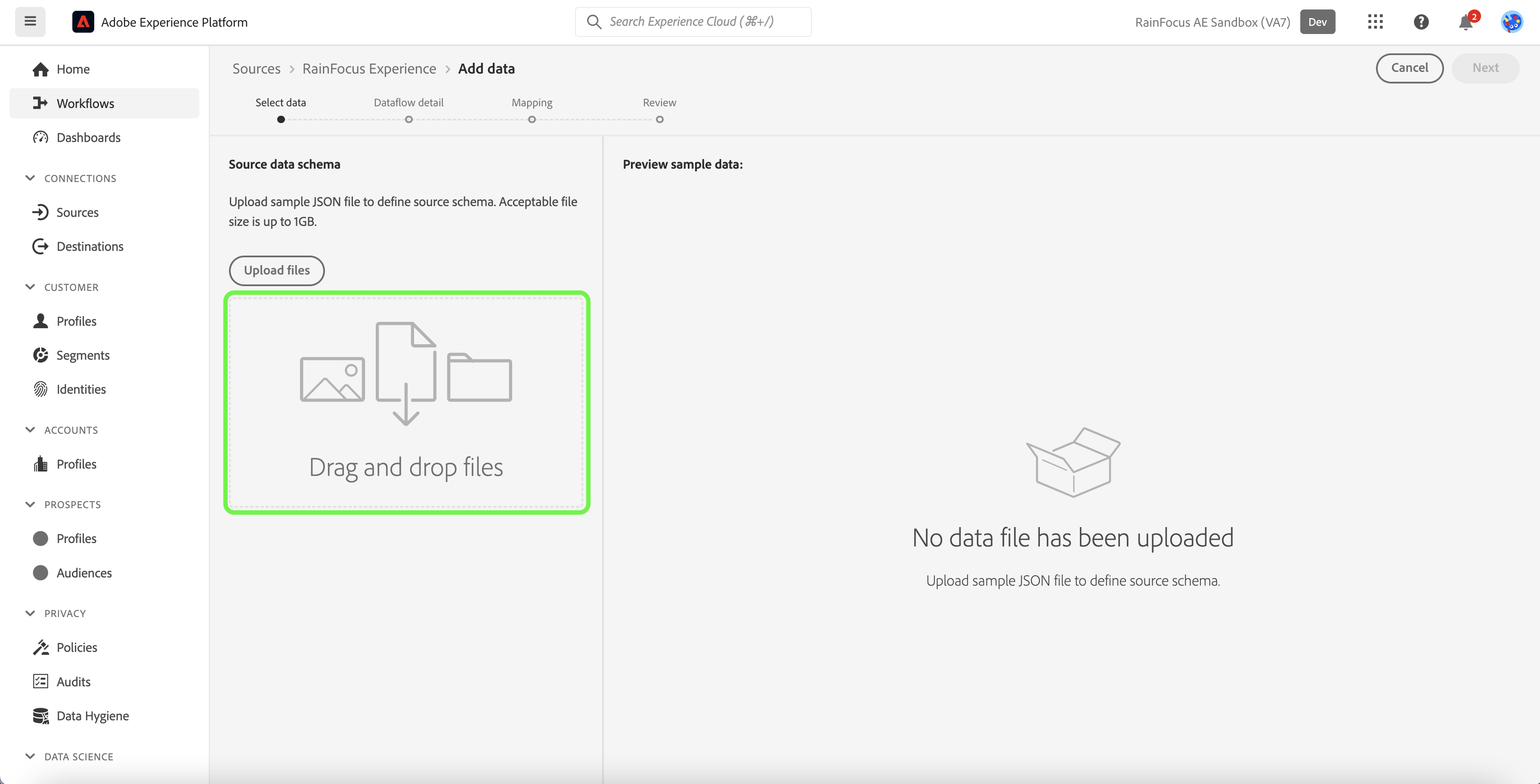Collapse the CONNECTIONS section
The width and height of the screenshot is (1540, 784).
coord(31,178)
